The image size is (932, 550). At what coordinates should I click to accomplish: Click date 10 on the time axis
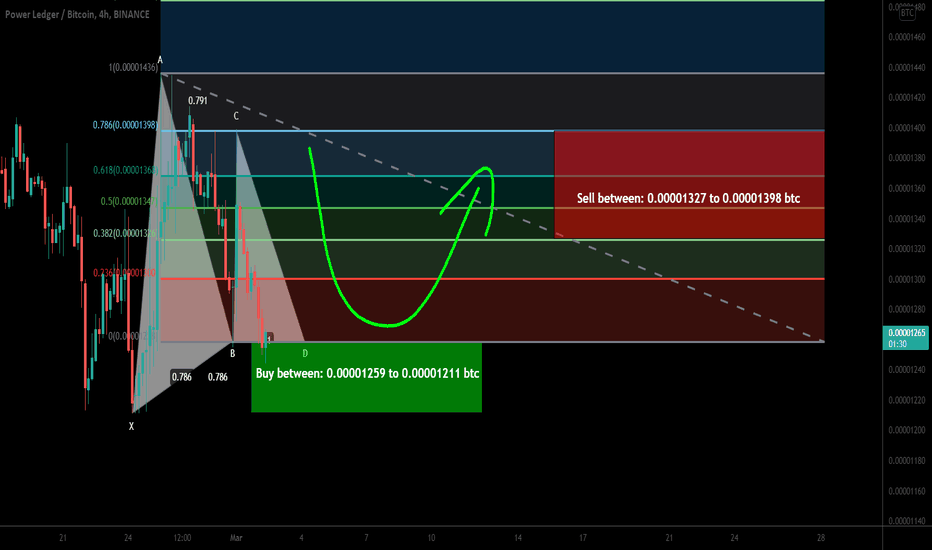pyautogui.click(x=431, y=538)
